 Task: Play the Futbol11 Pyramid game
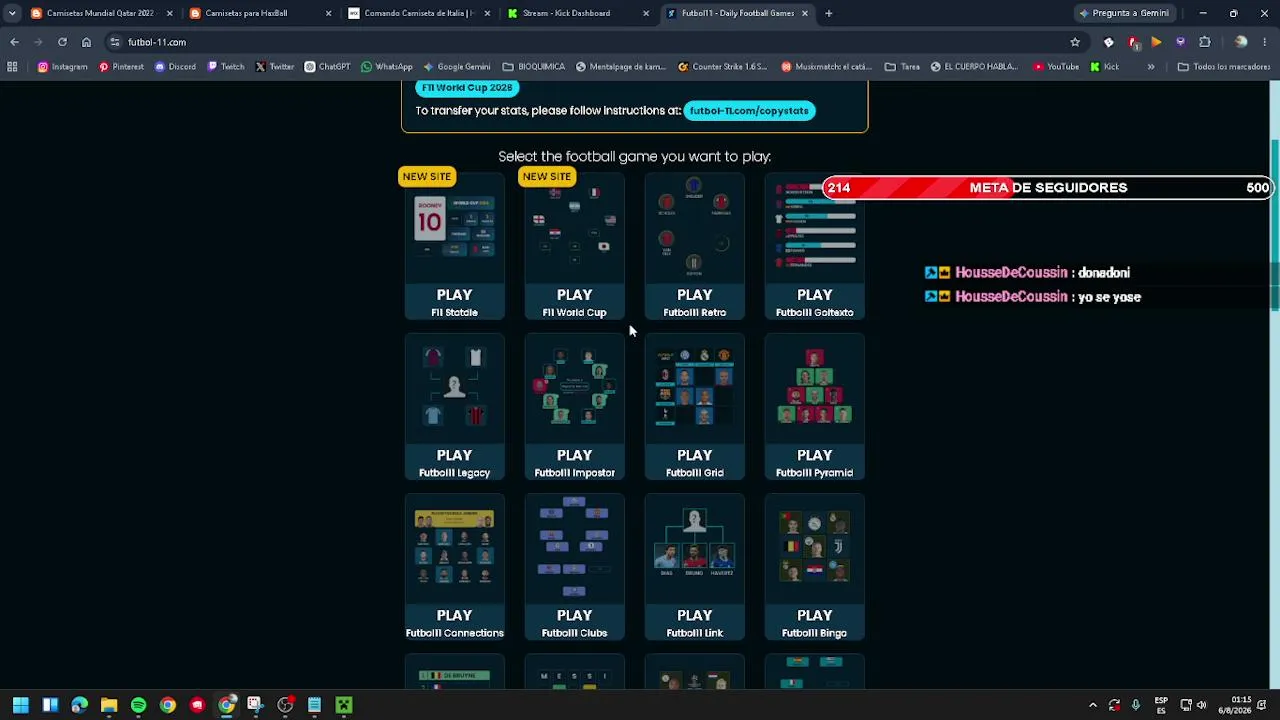click(814, 407)
